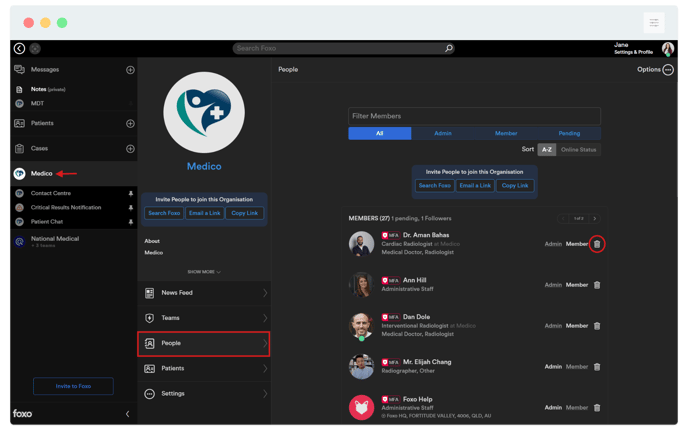Open the Settings menu row
The width and height of the screenshot is (688, 431).
click(204, 394)
